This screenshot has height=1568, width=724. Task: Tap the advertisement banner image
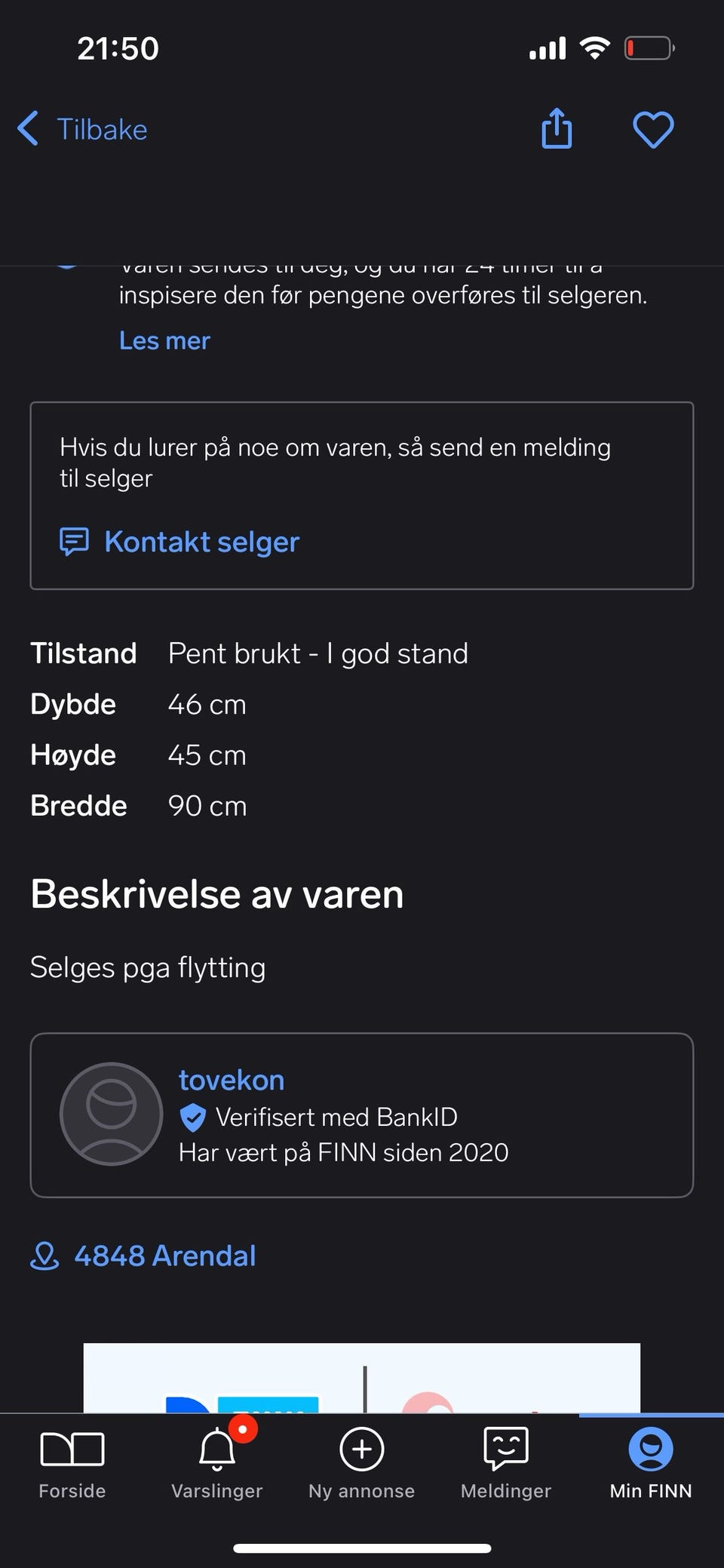[x=362, y=1378]
